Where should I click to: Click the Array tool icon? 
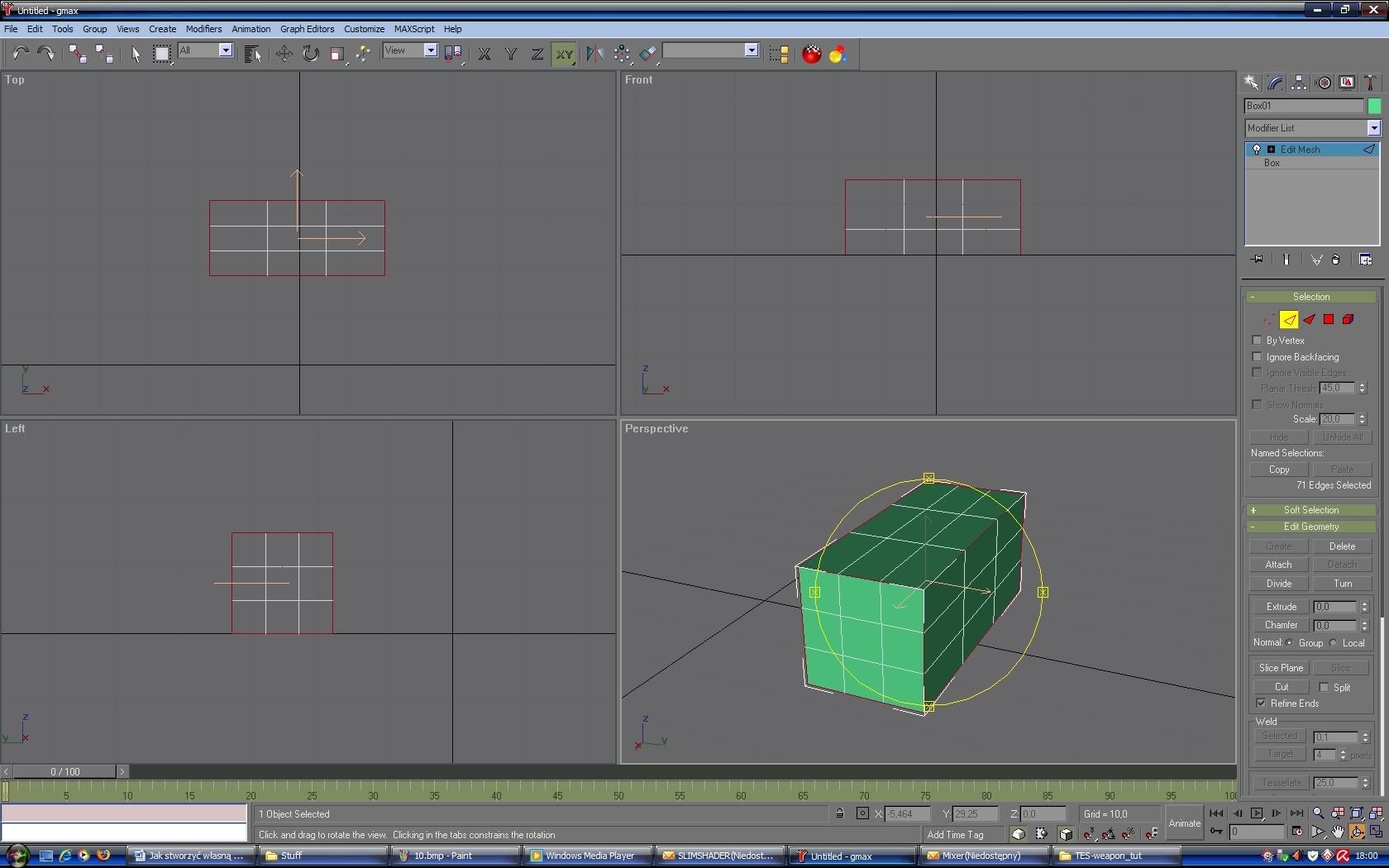pyautogui.click(x=622, y=54)
